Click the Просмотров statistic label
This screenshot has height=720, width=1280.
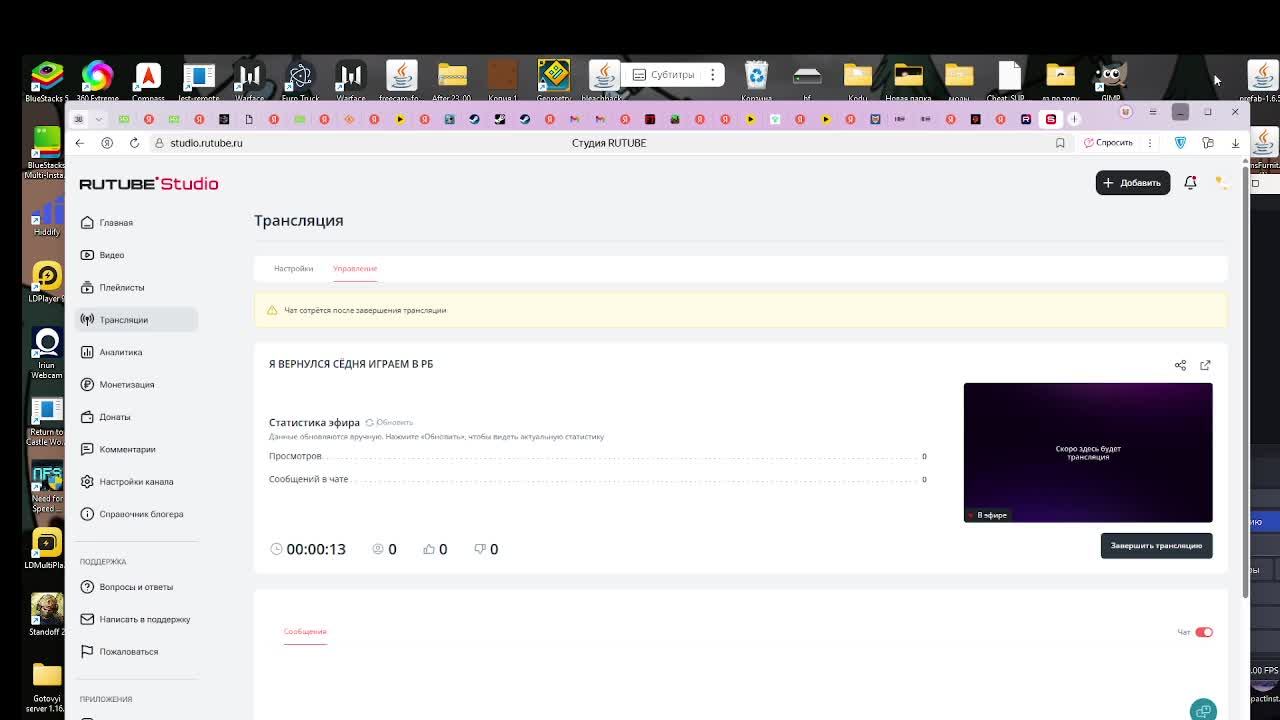click(x=295, y=456)
